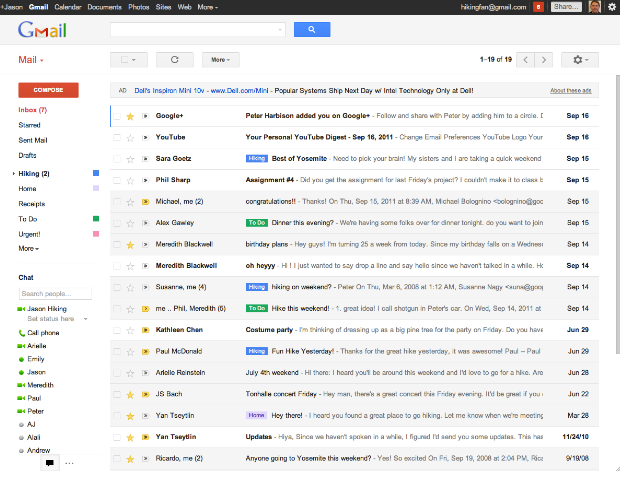Image resolution: width=620 pixels, height=477 pixels.
Task: Select the Sara Goetz message checkbox
Action: [117, 159]
